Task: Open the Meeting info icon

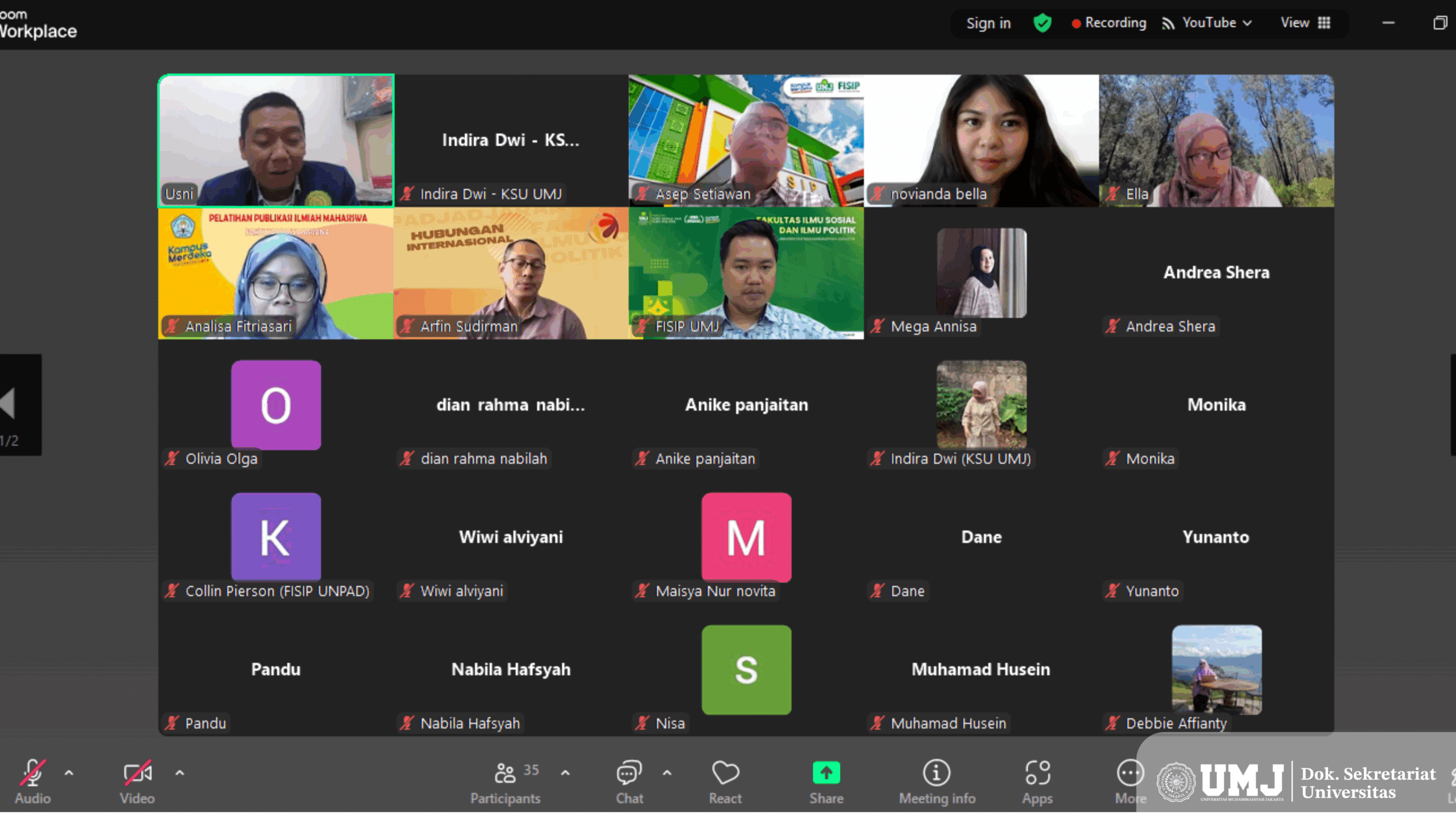Action: 936,773
